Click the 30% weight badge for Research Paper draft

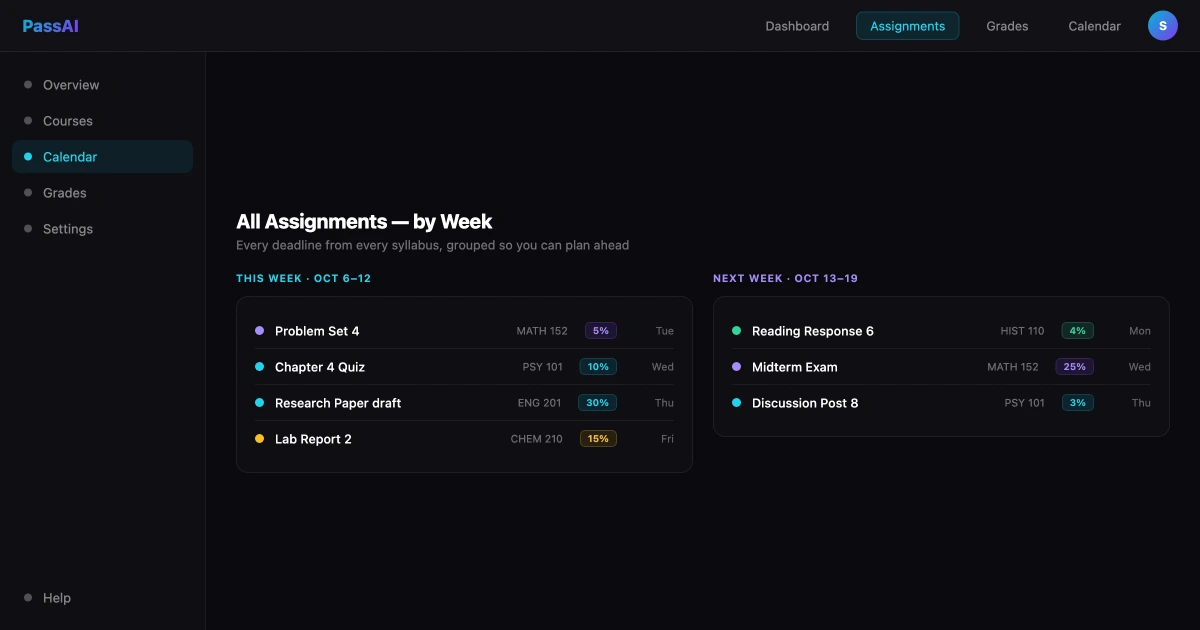(598, 403)
